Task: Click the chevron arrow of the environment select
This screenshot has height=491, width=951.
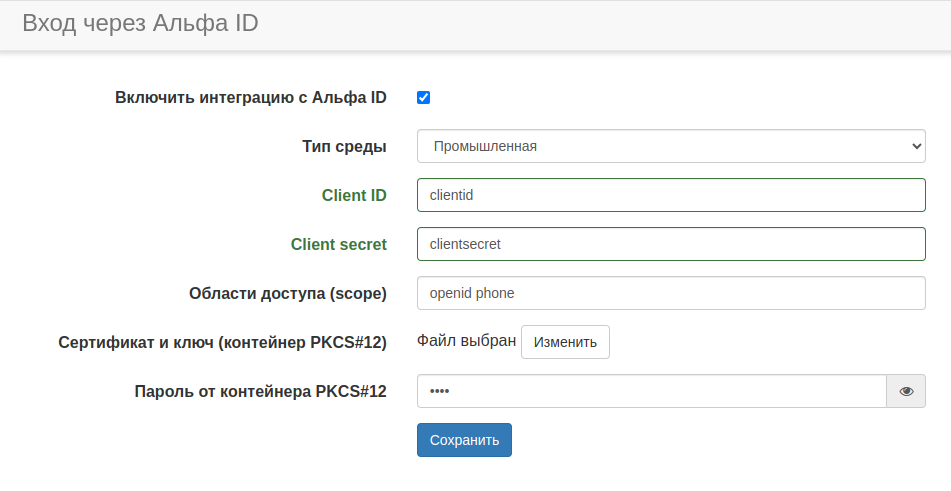Action: pos(916,146)
